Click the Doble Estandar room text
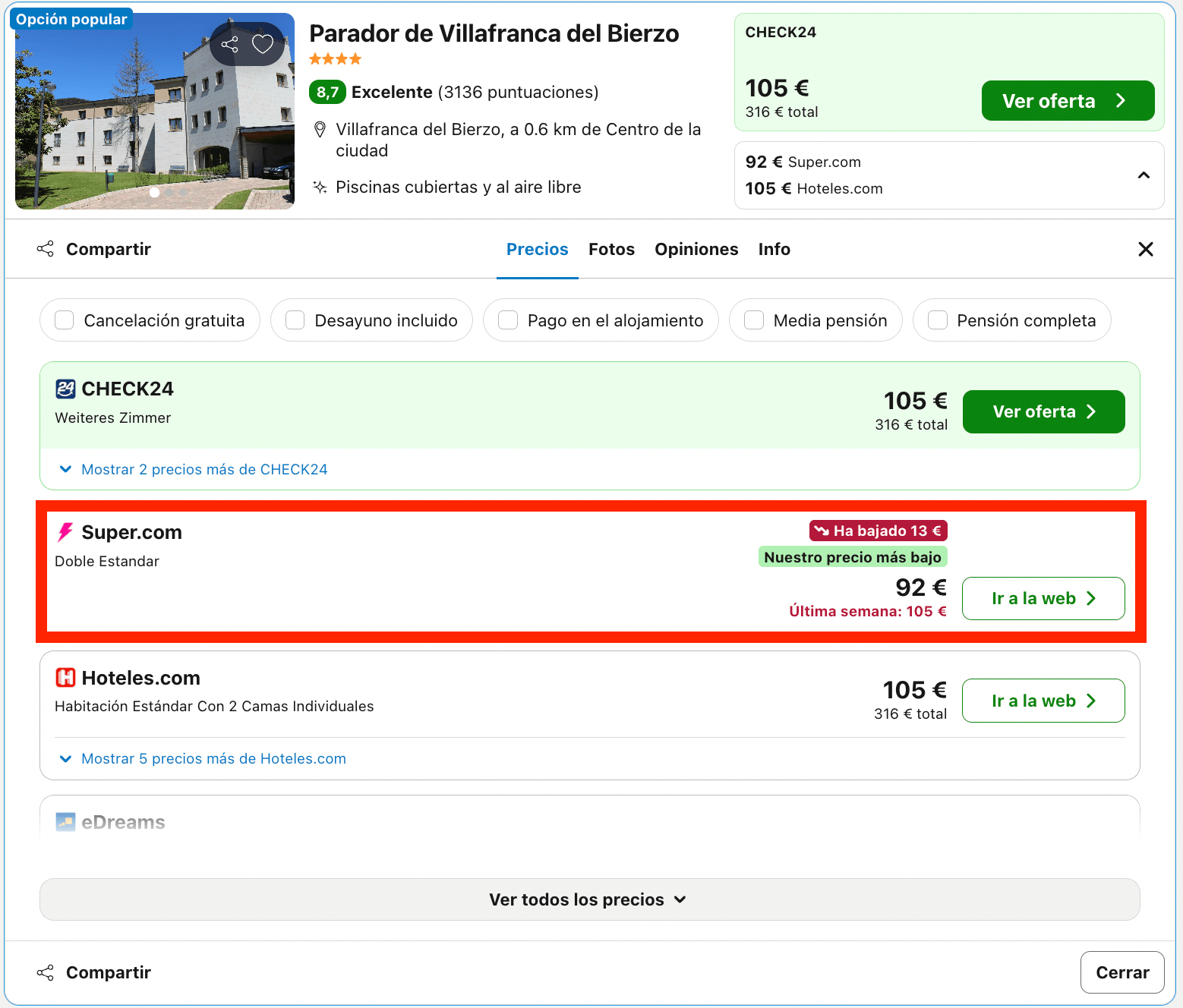The height and width of the screenshot is (1008, 1183). [x=107, y=561]
